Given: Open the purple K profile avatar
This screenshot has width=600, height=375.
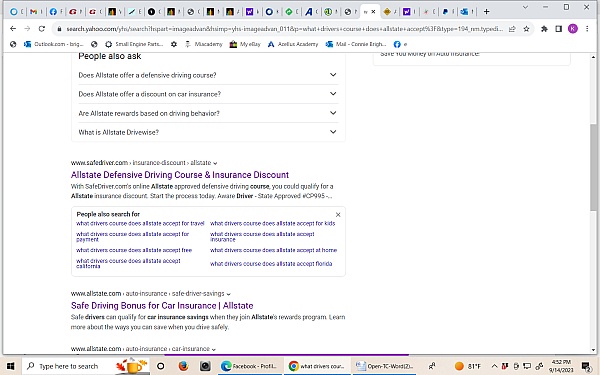Looking at the screenshot, I should (573, 29).
